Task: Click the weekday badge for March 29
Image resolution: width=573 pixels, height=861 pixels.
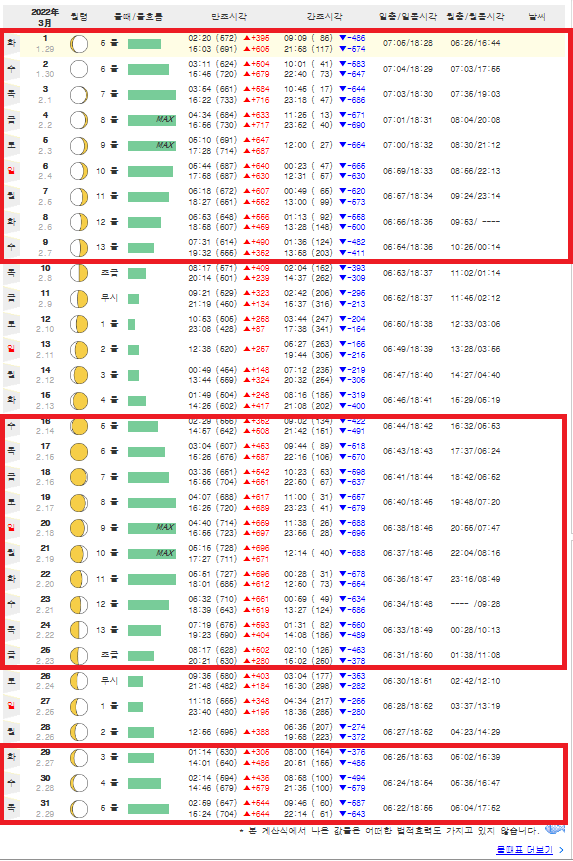Action: point(12,757)
